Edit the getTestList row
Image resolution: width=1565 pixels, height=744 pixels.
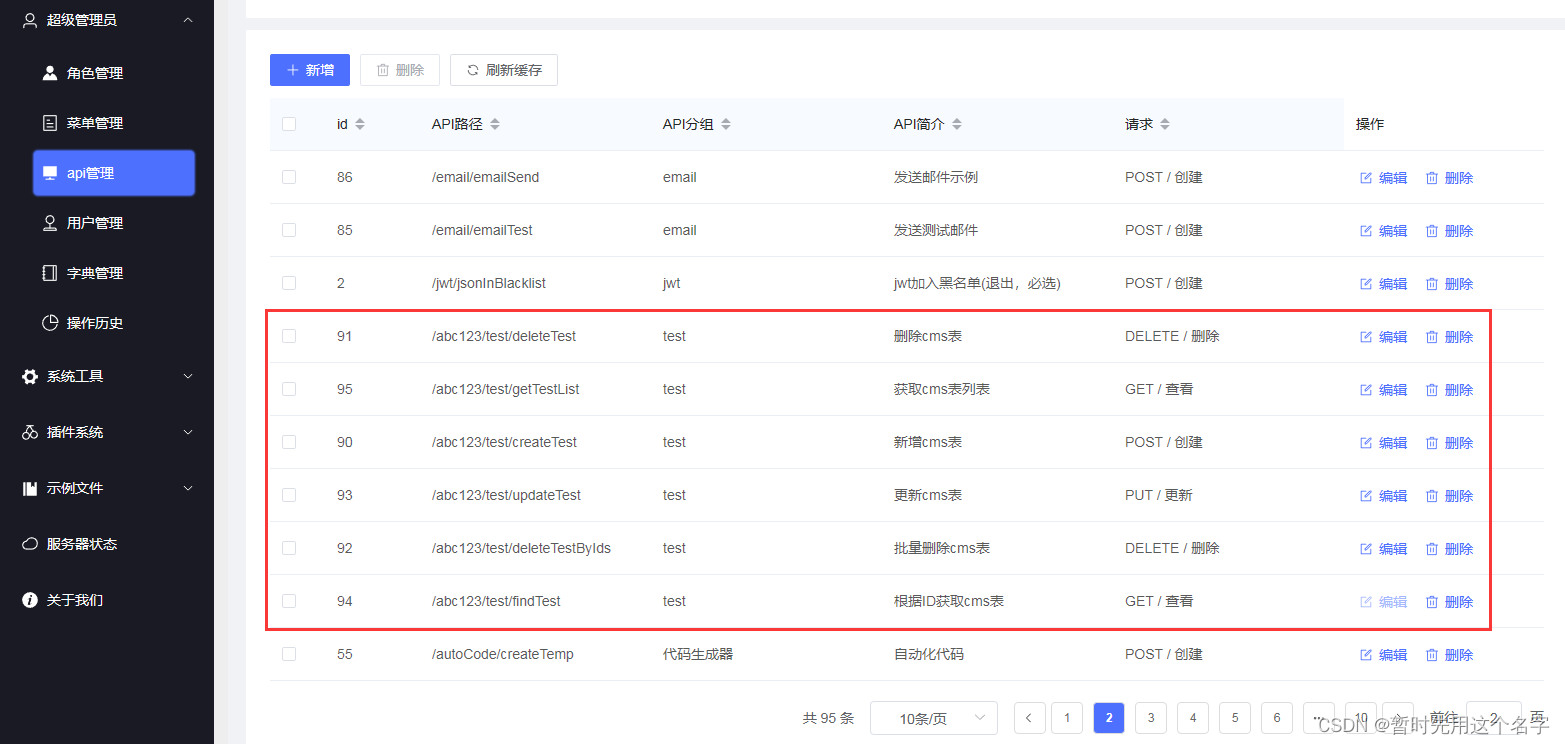[x=1383, y=390]
